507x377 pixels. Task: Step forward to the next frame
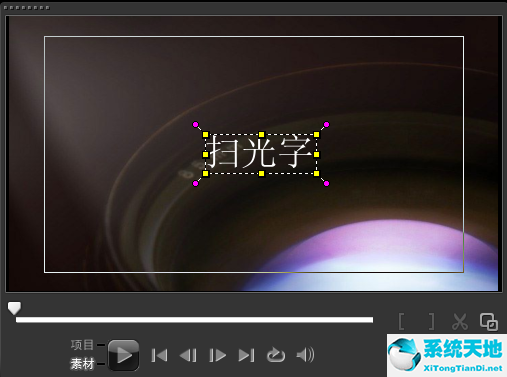(x=217, y=355)
